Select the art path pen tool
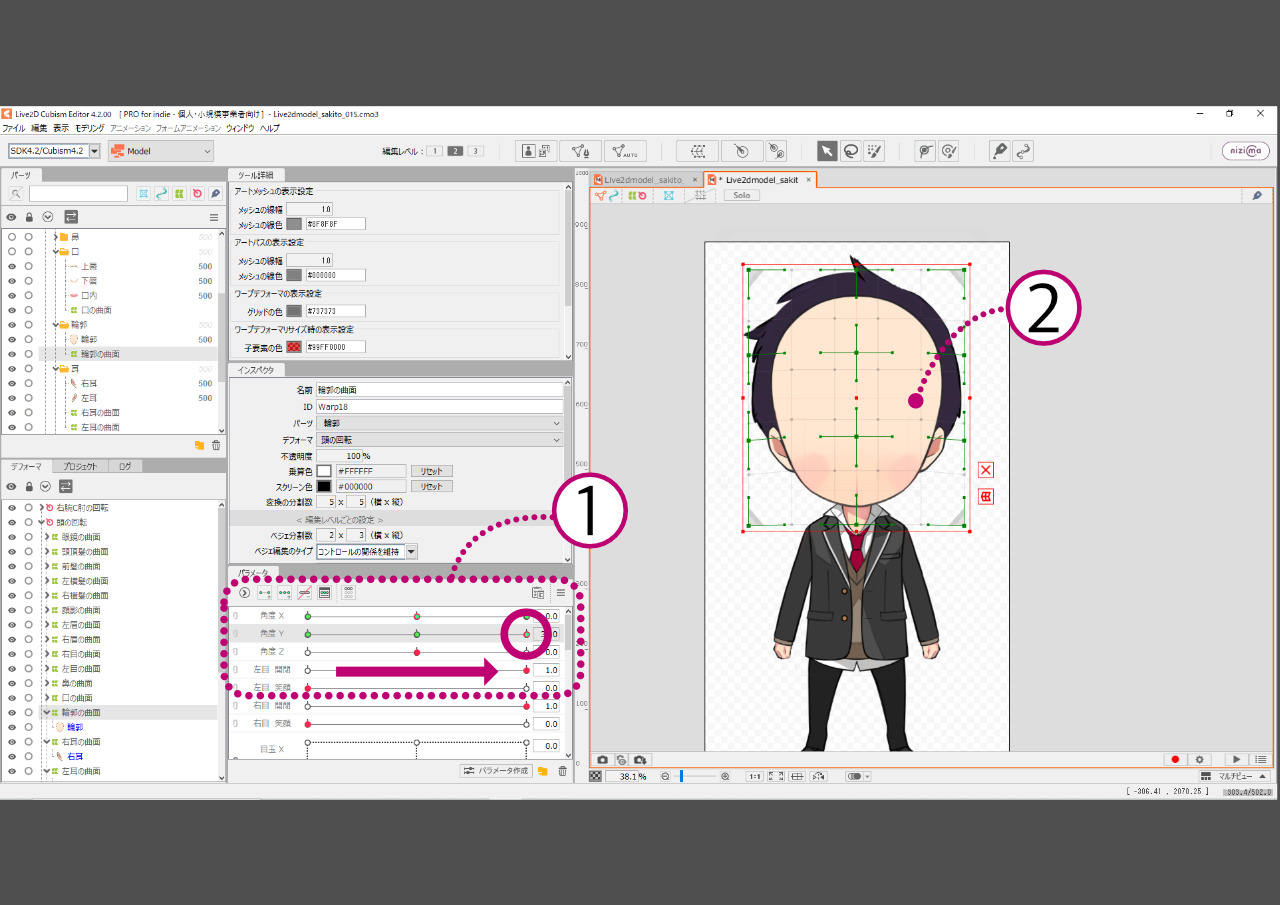Image resolution: width=1280 pixels, height=905 pixels. tap(999, 151)
